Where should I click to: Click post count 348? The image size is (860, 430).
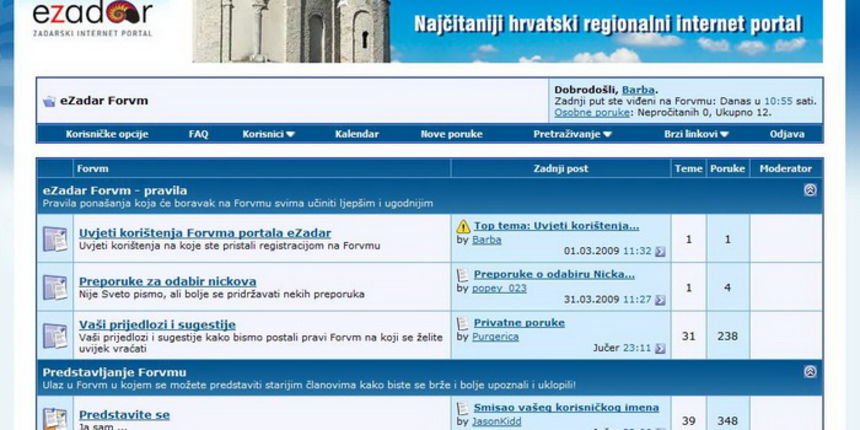click(x=727, y=421)
